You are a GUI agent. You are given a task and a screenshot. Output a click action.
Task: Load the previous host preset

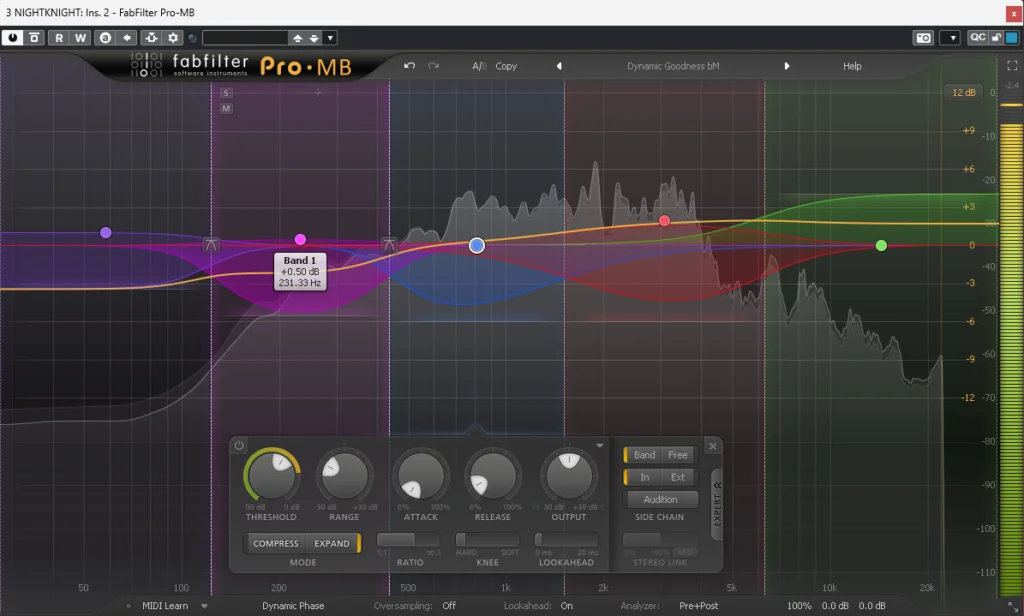click(297, 38)
